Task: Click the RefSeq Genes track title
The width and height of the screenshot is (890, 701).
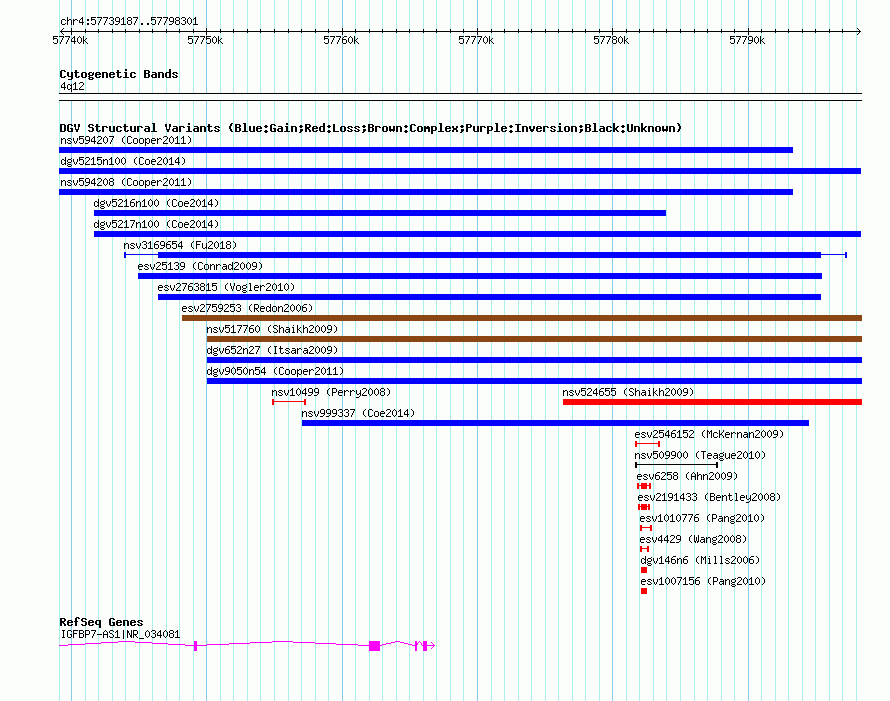Action: tap(101, 622)
